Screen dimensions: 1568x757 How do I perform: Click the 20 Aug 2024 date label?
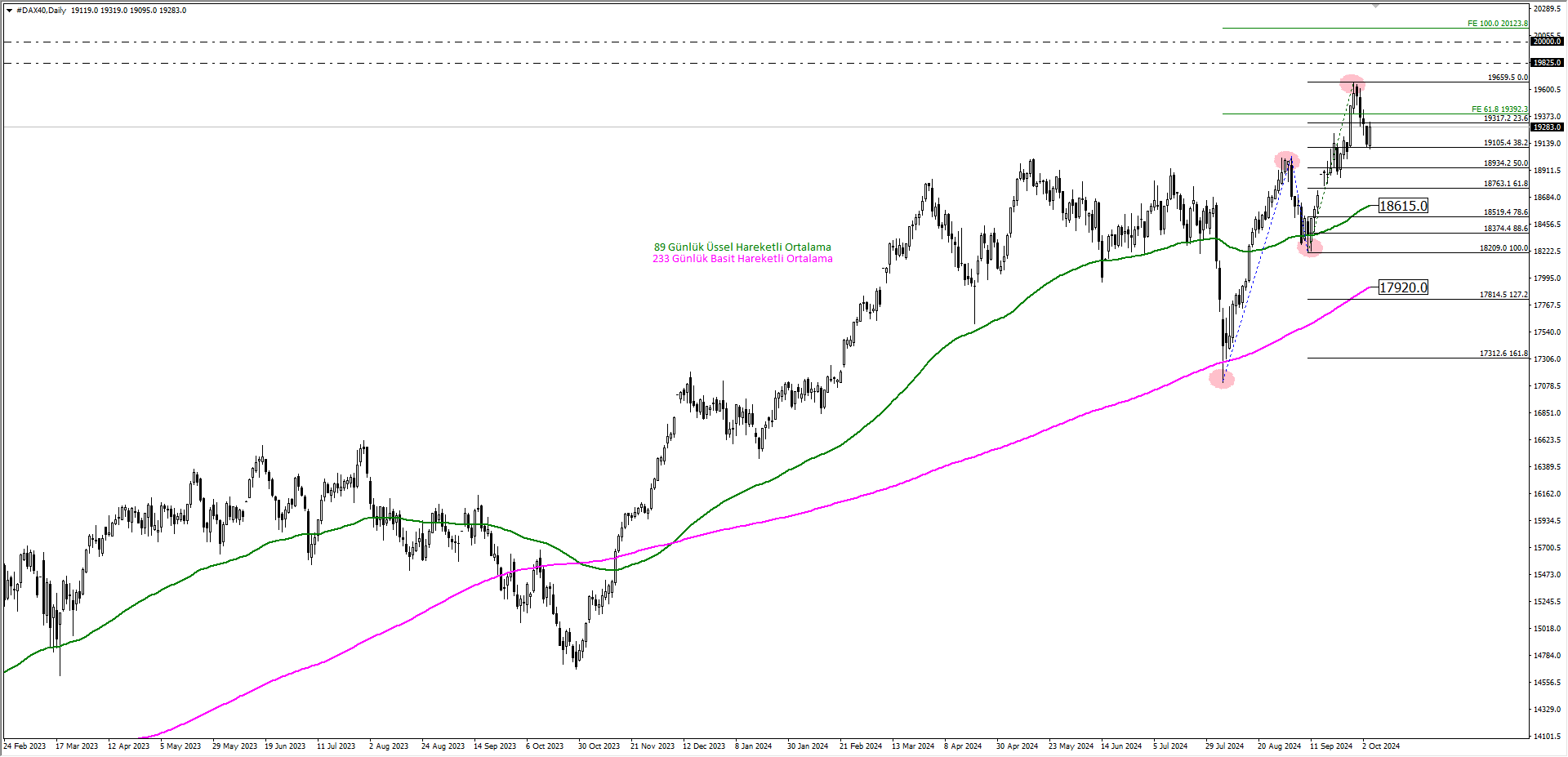(1279, 746)
